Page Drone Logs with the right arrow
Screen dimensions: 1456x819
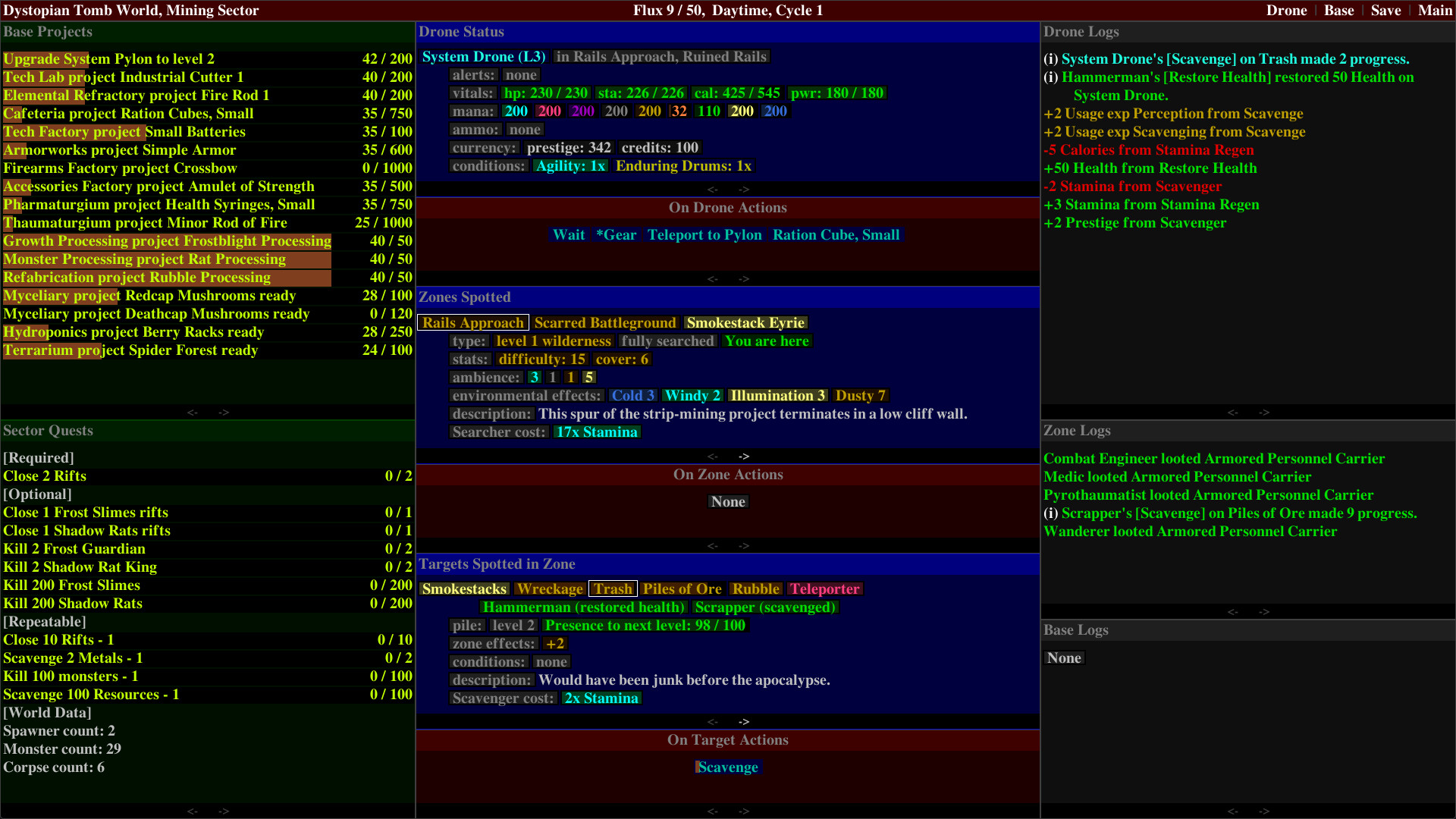(x=1265, y=413)
